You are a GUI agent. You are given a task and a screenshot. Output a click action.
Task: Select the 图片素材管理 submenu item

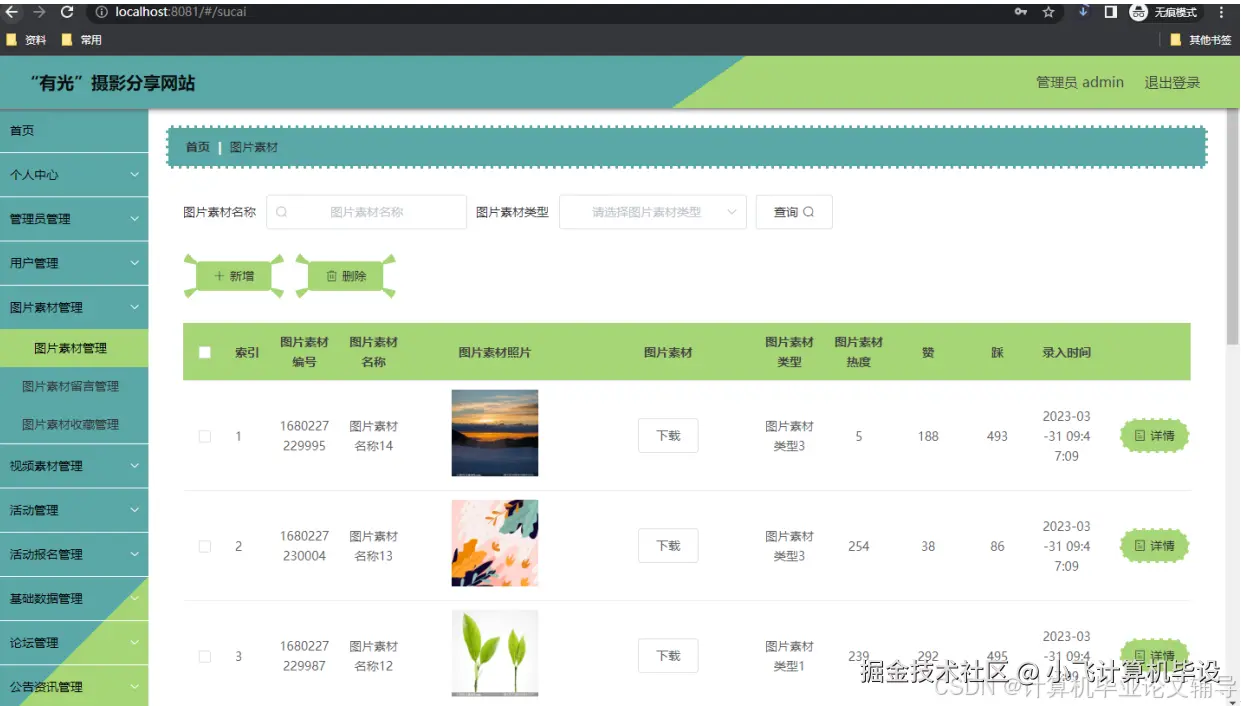pos(74,348)
